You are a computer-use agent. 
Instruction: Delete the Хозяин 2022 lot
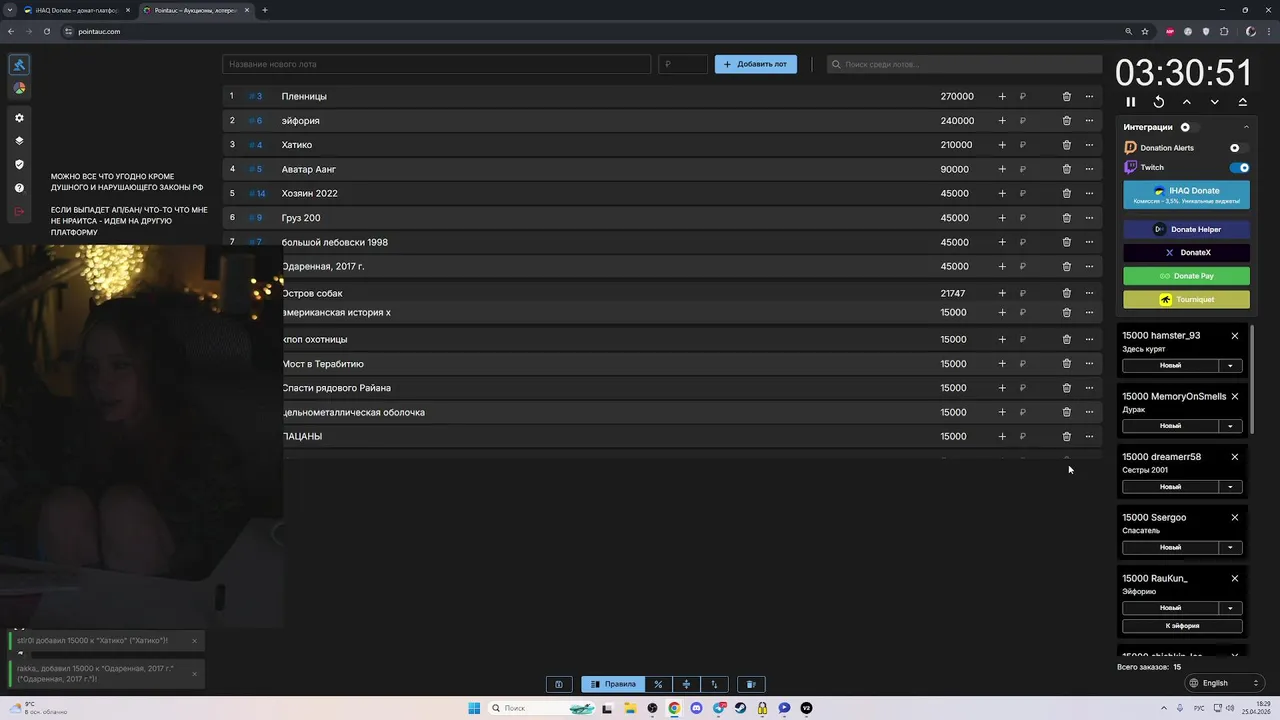(x=1066, y=194)
